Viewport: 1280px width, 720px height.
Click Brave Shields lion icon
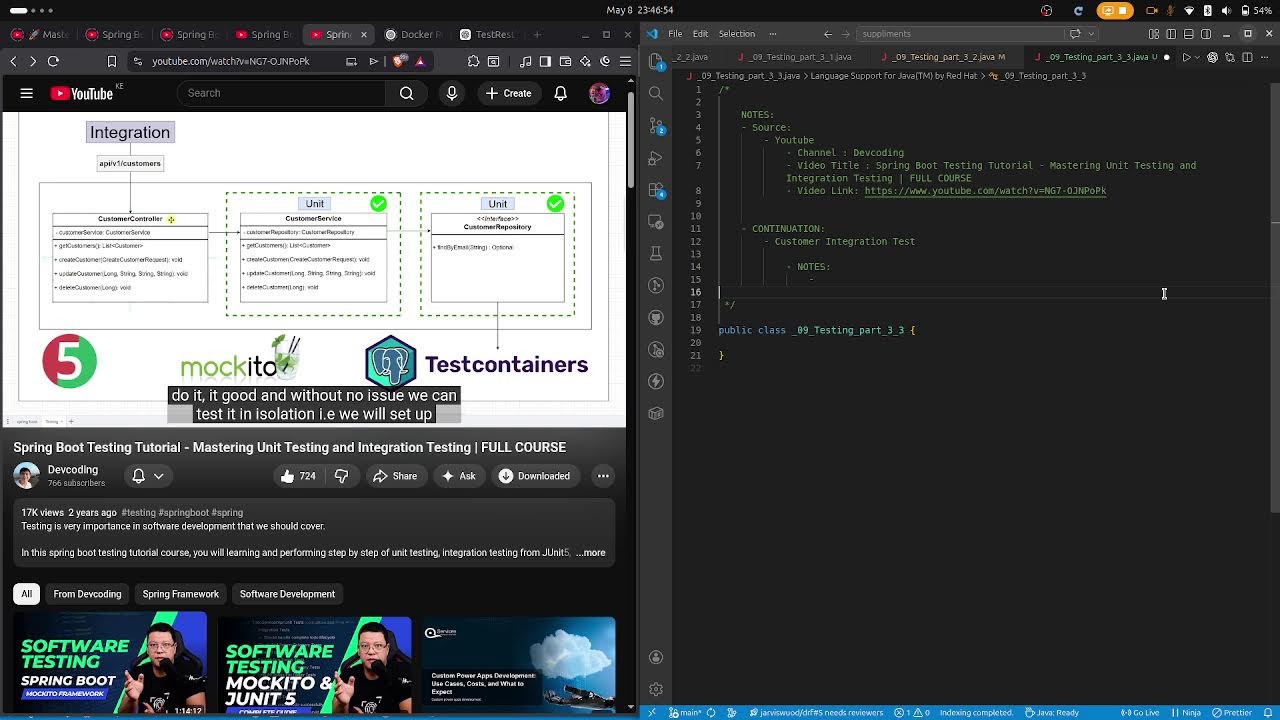coord(400,61)
